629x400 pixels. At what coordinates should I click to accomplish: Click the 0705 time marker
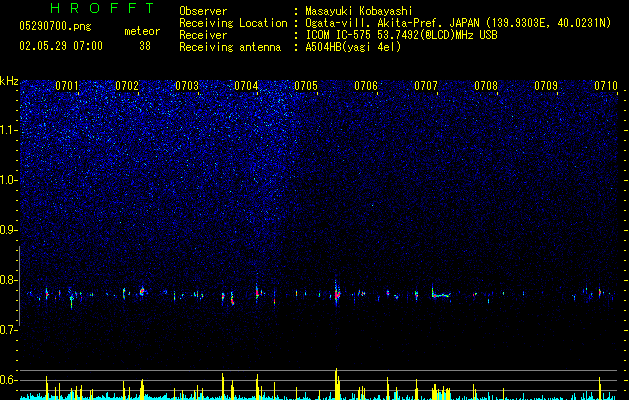(x=306, y=86)
